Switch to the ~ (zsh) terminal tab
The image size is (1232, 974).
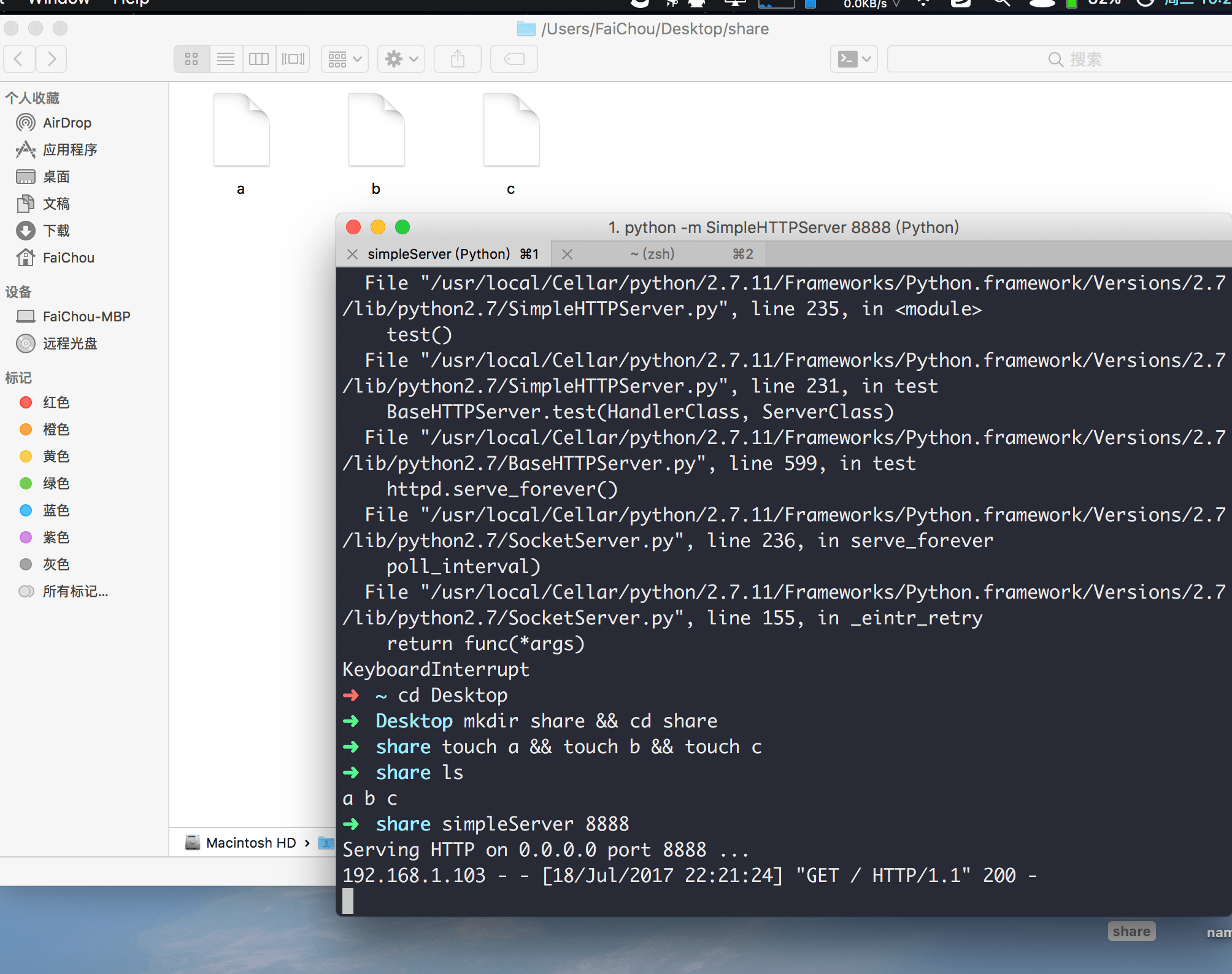coord(653,254)
